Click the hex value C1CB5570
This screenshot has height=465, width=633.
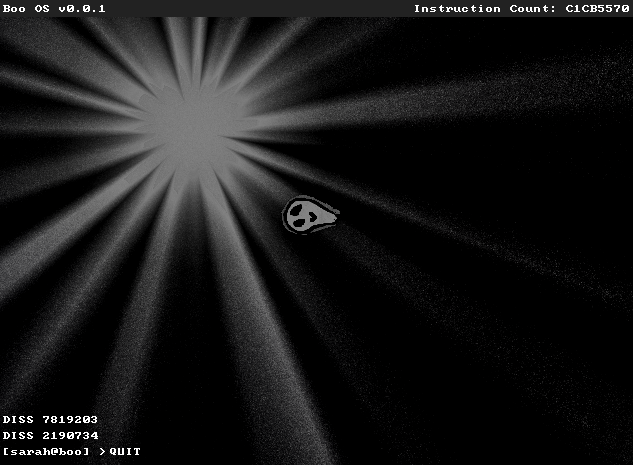(x=597, y=8)
